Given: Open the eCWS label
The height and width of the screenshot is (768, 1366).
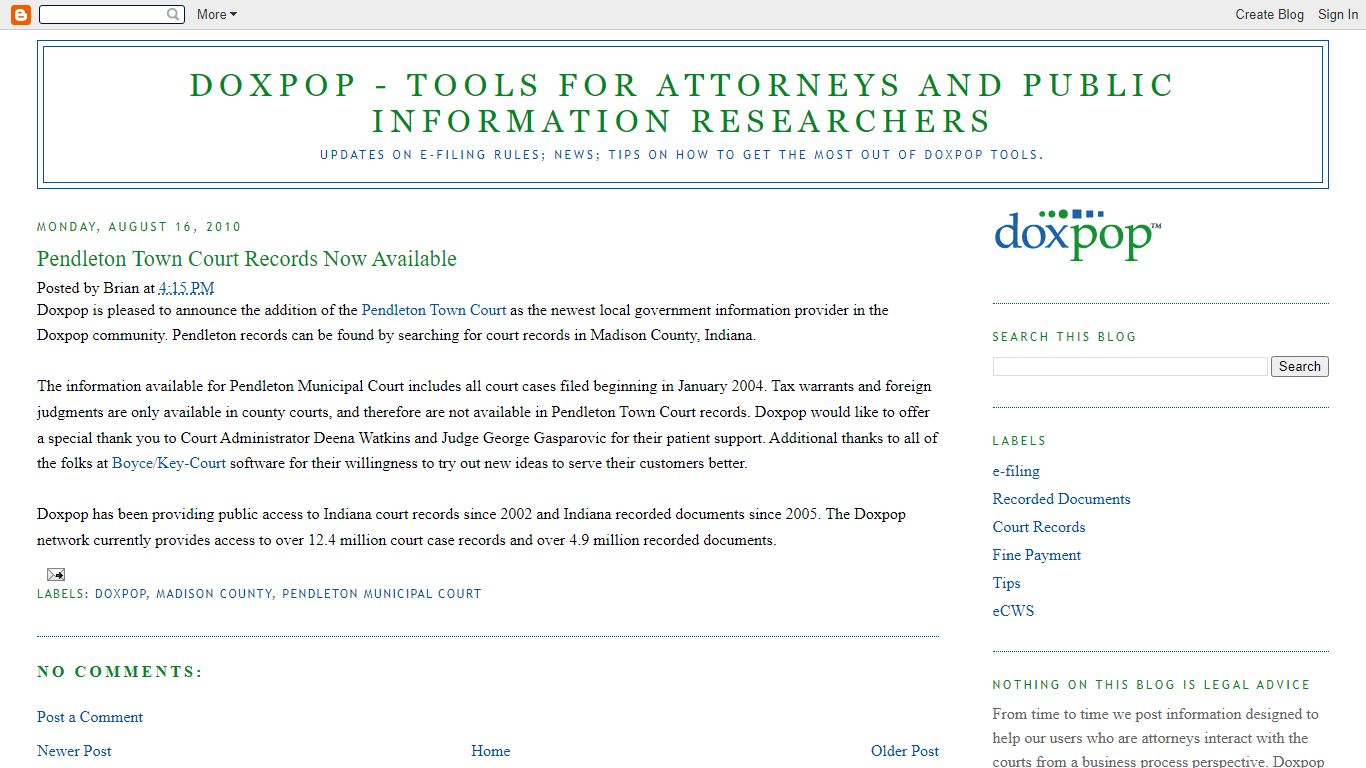Looking at the screenshot, I should (x=1014, y=611).
